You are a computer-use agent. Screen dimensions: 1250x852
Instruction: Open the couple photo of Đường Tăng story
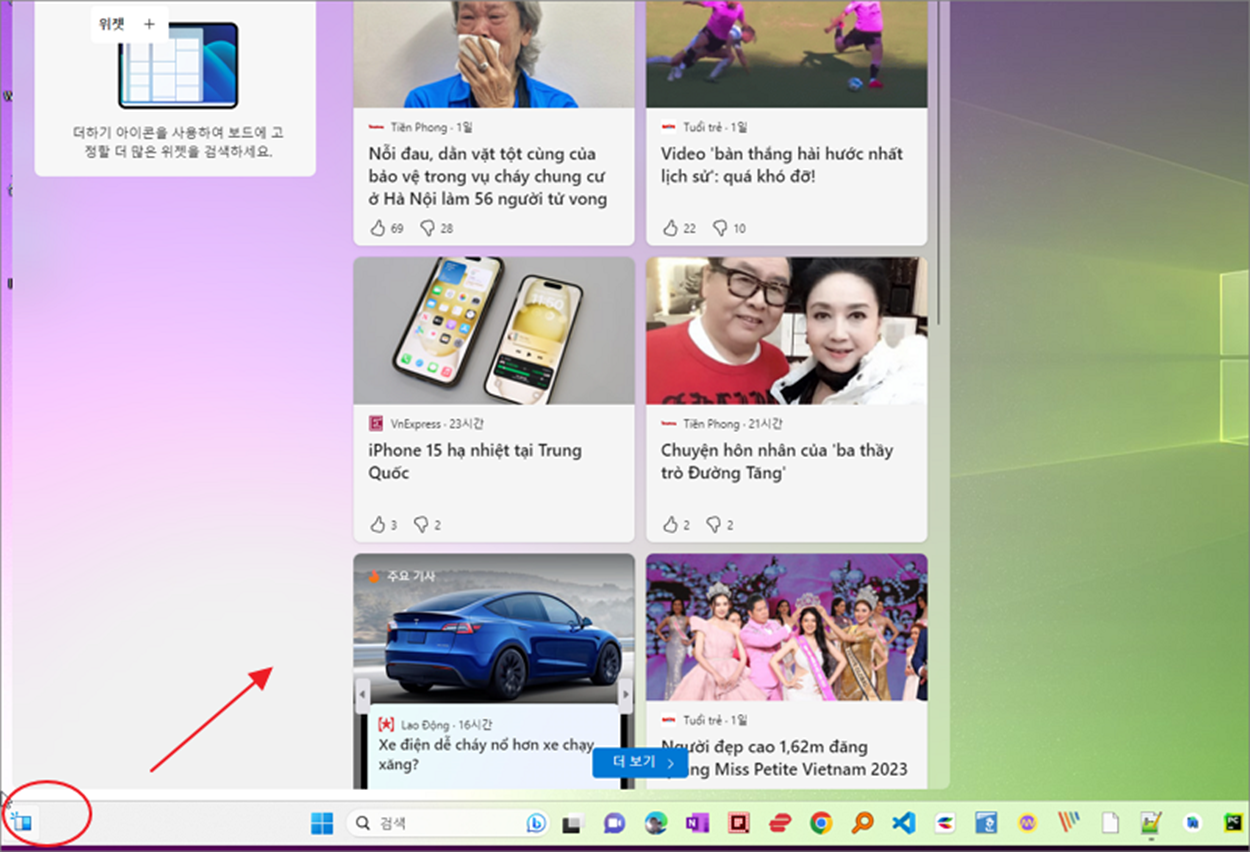[787, 330]
